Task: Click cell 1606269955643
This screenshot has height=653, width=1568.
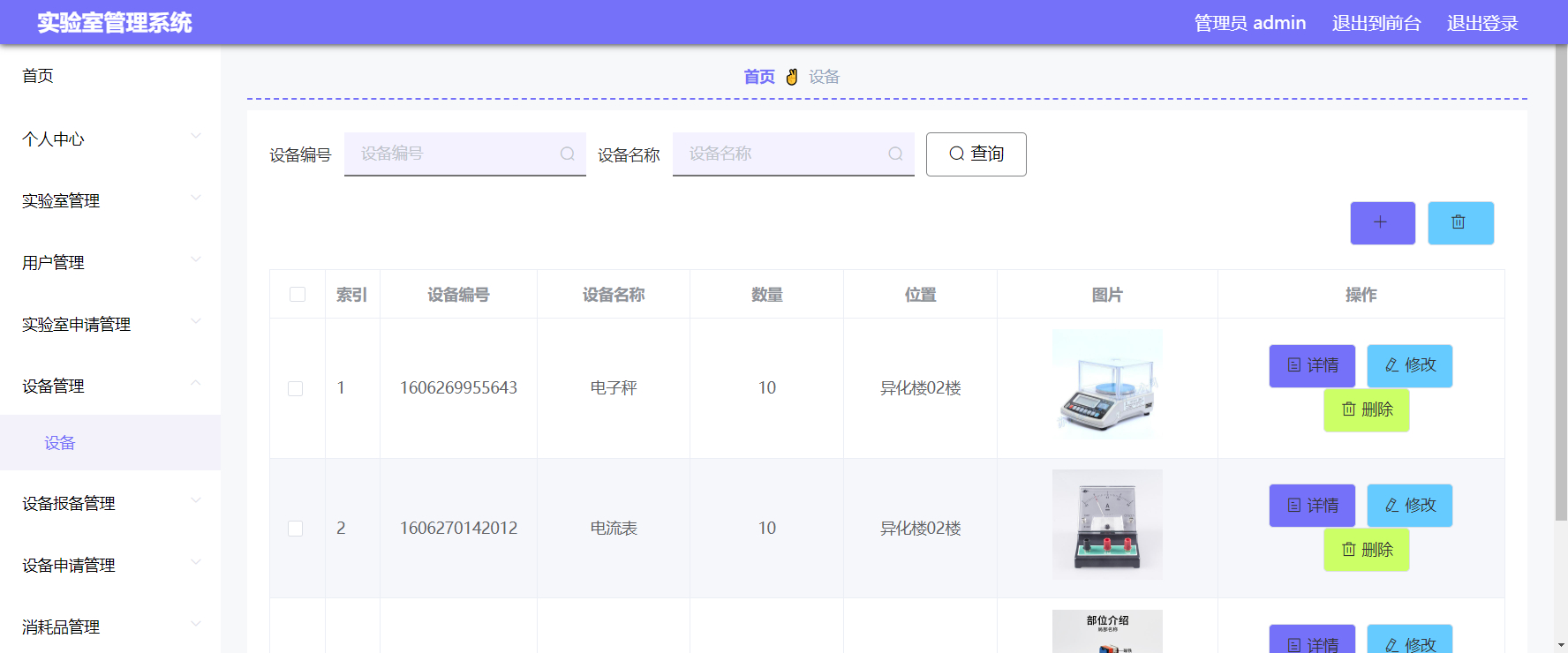Action: [458, 388]
